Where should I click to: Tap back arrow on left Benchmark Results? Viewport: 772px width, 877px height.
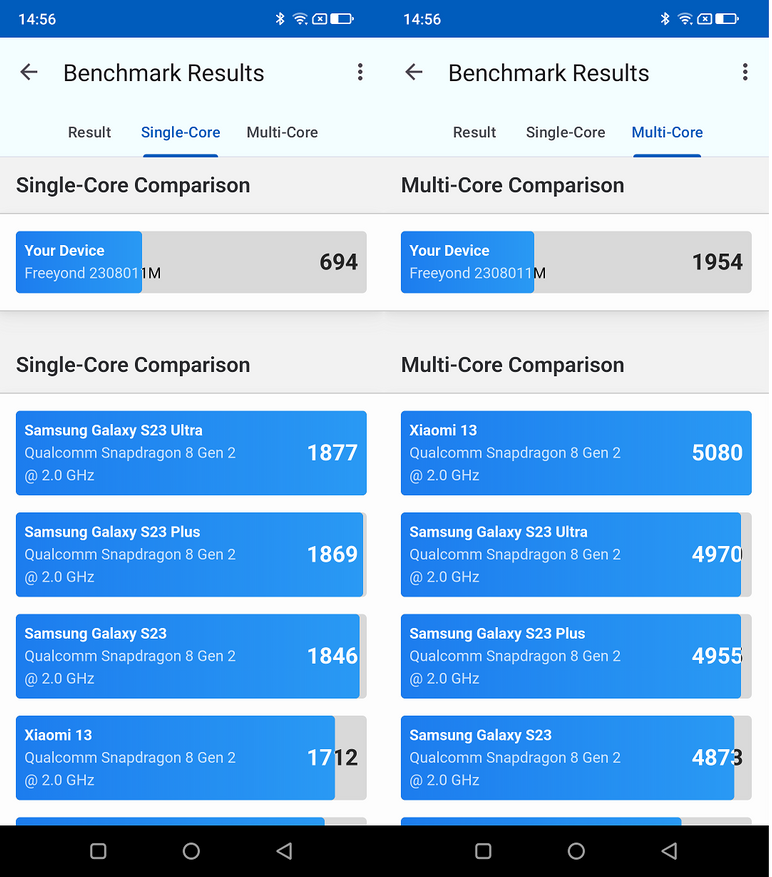click(x=29, y=72)
